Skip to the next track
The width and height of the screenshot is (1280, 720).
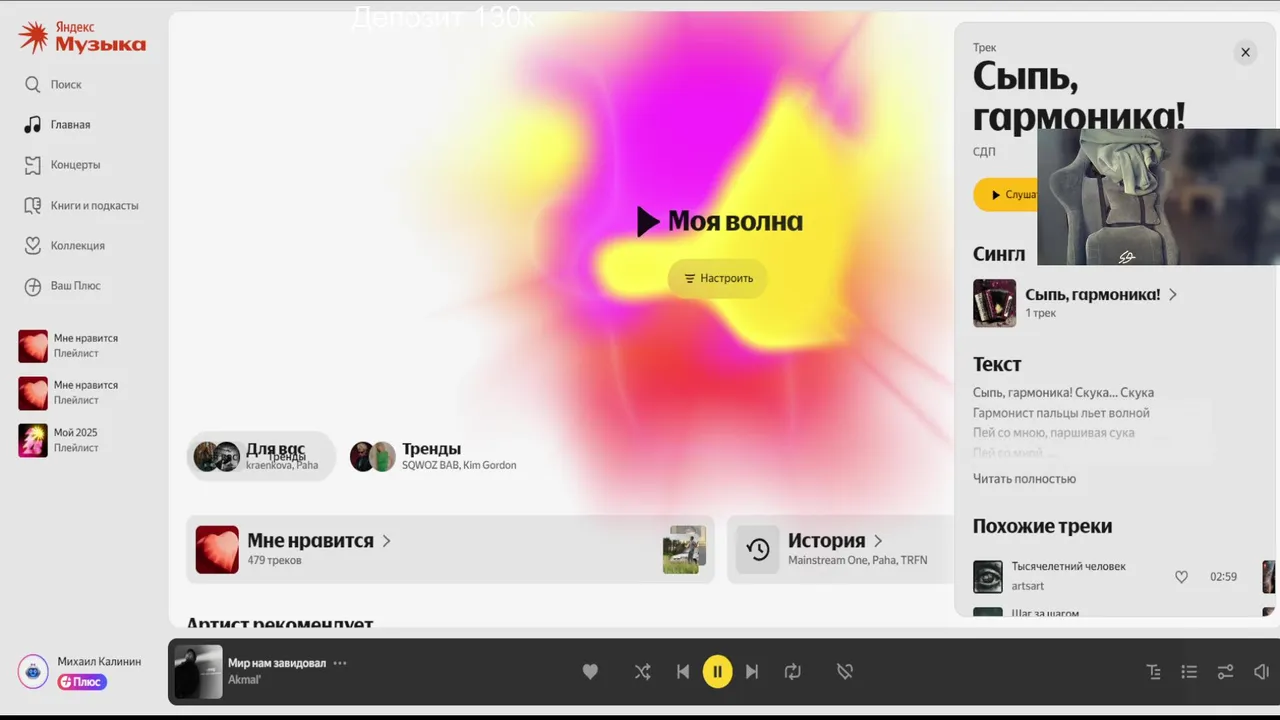coord(752,672)
